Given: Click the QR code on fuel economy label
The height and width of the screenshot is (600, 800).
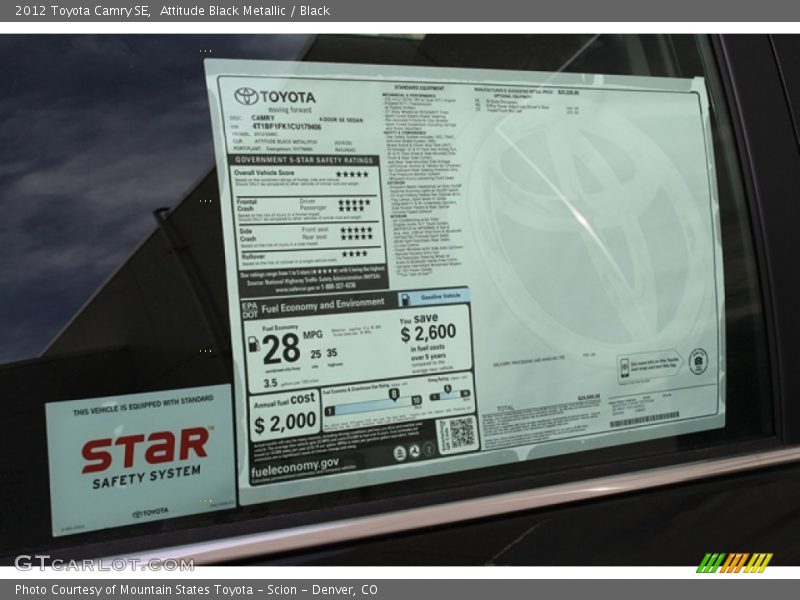Looking at the screenshot, I should tap(457, 433).
